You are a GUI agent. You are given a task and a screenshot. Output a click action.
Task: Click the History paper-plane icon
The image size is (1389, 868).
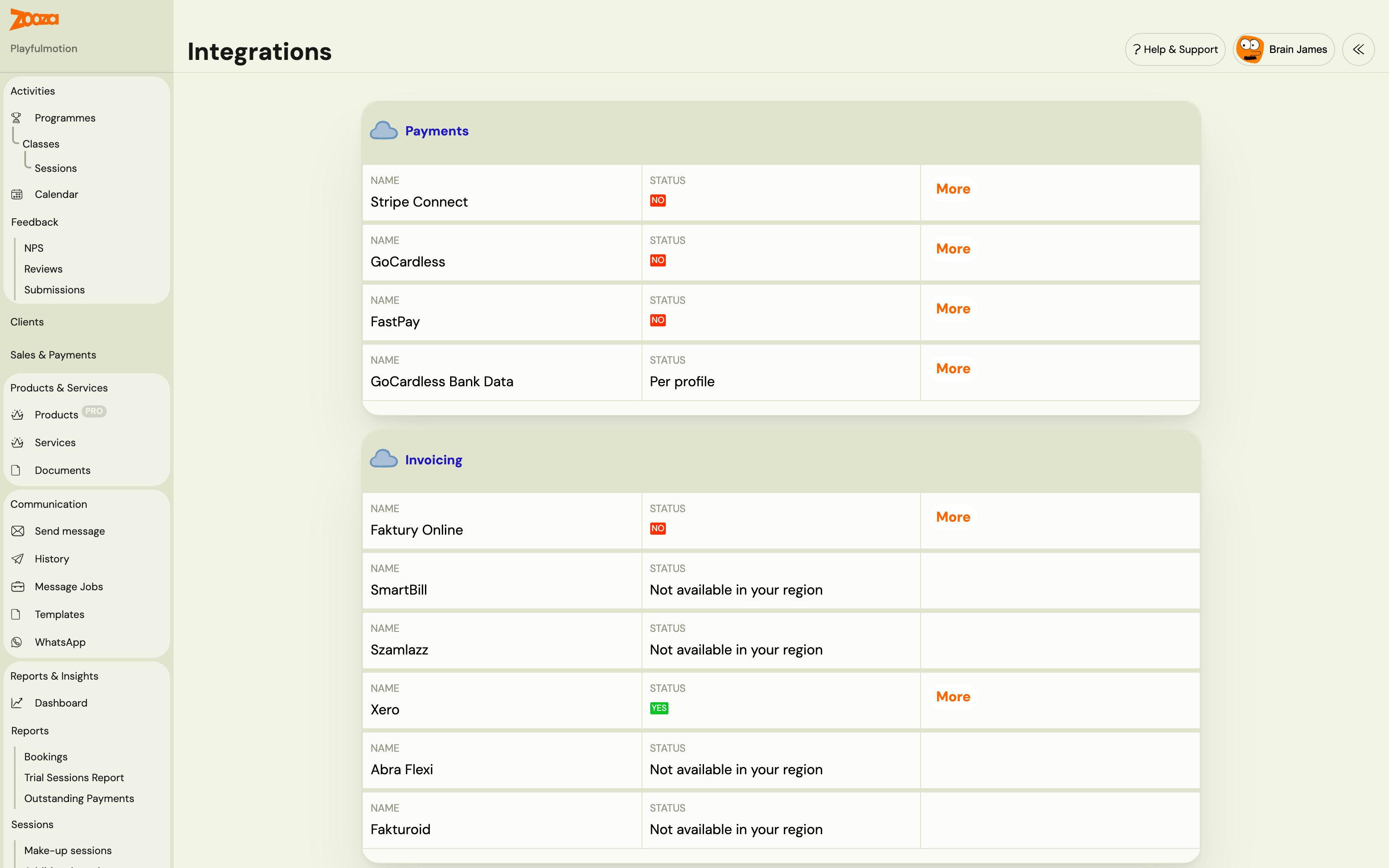pyautogui.click(x=18, y=559)
